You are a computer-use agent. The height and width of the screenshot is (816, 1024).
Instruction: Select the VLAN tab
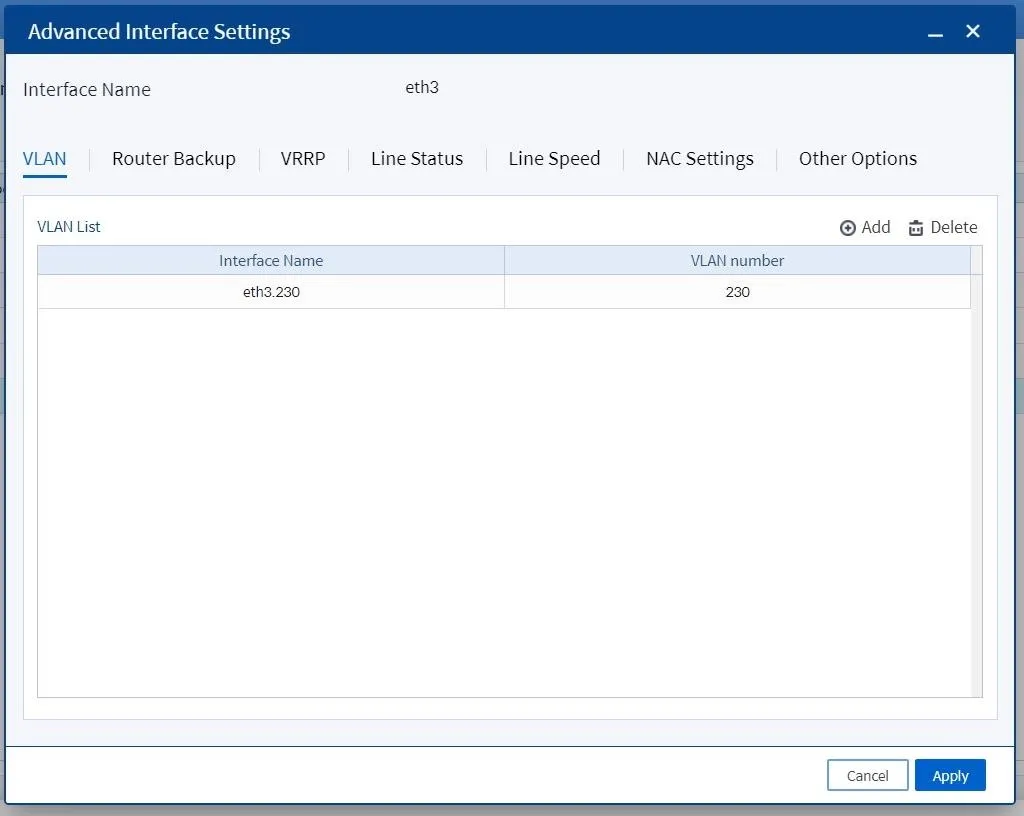44,159
